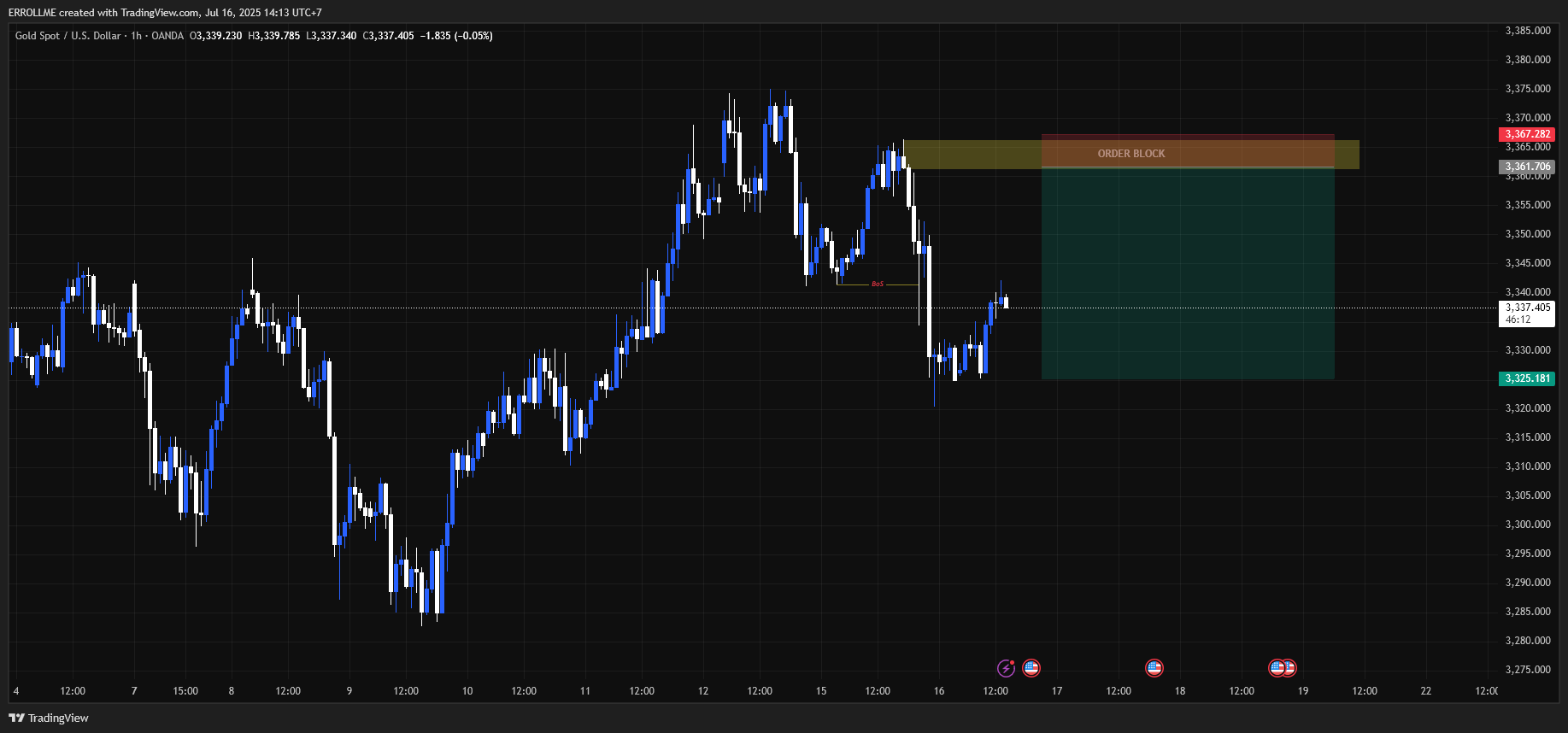Click the 3,300.000 price axis label

[1528, 525]
